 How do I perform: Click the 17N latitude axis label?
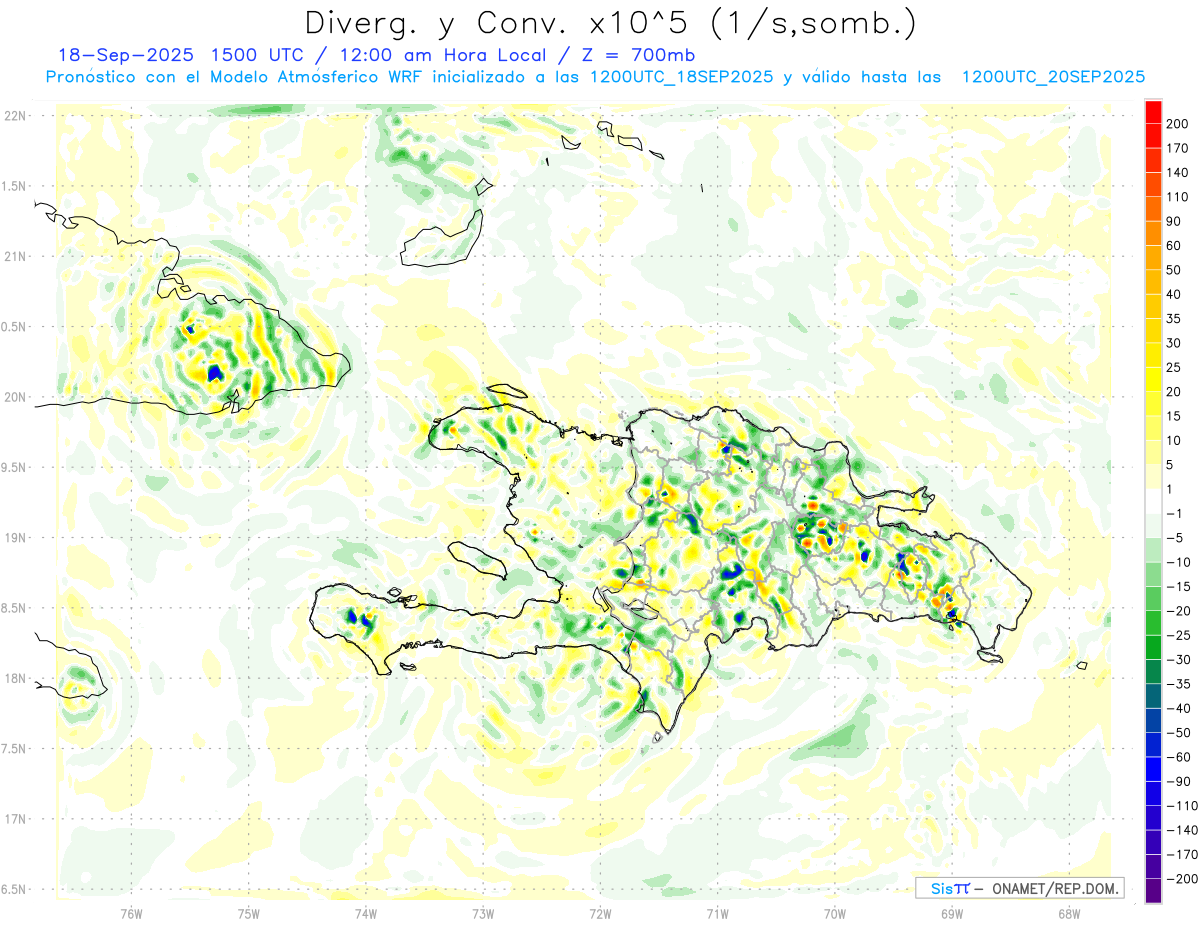coord(14,819)
